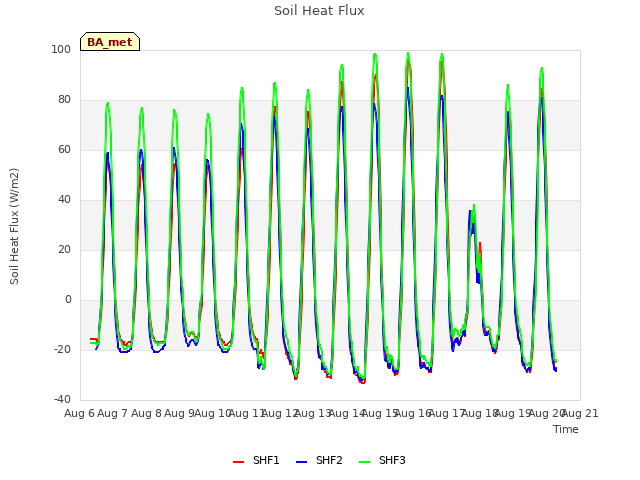This screenshot has width=640, height=480.
Task: Click the Soil Heat Flux chart title
Action: pyautogui.click(x=319, y=11)
